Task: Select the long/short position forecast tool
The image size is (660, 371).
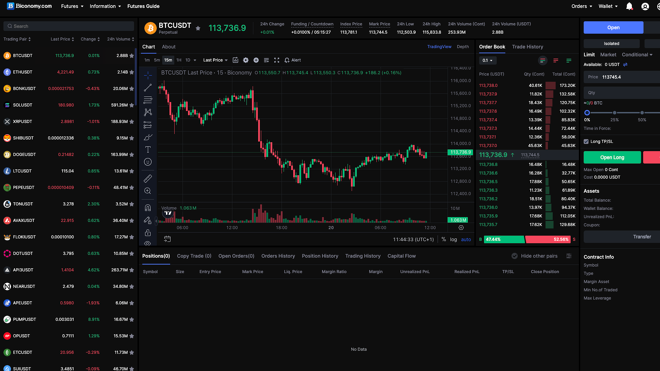Action: [148, 125]
